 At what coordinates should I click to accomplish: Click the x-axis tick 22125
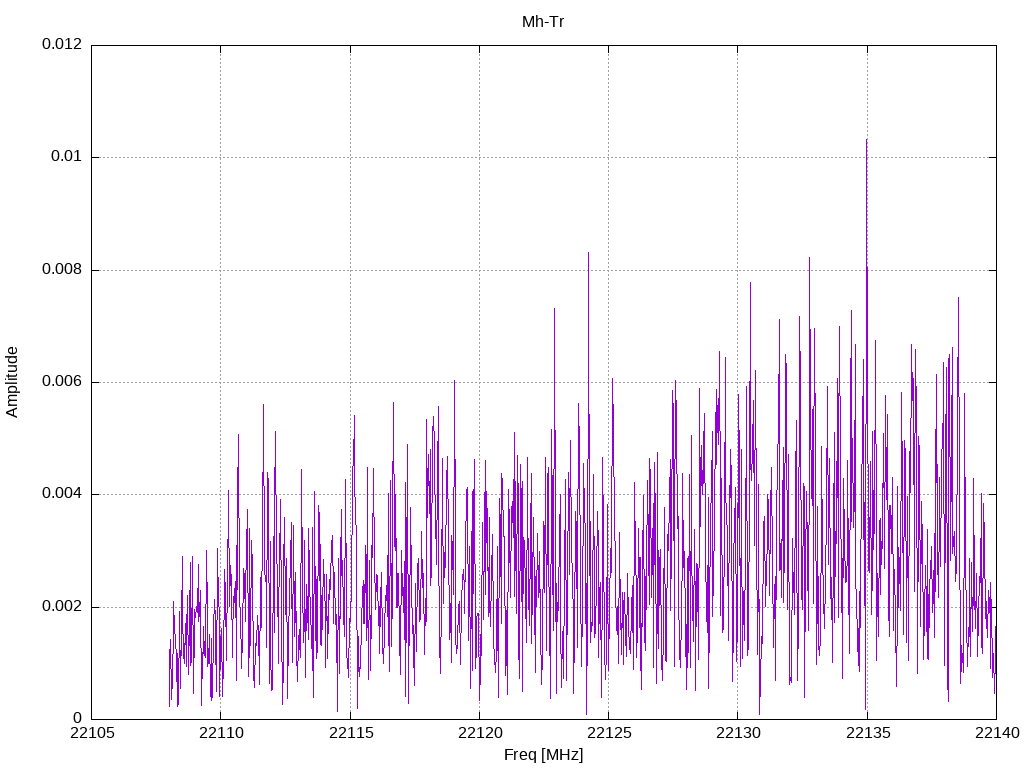(x=609, y=733)
